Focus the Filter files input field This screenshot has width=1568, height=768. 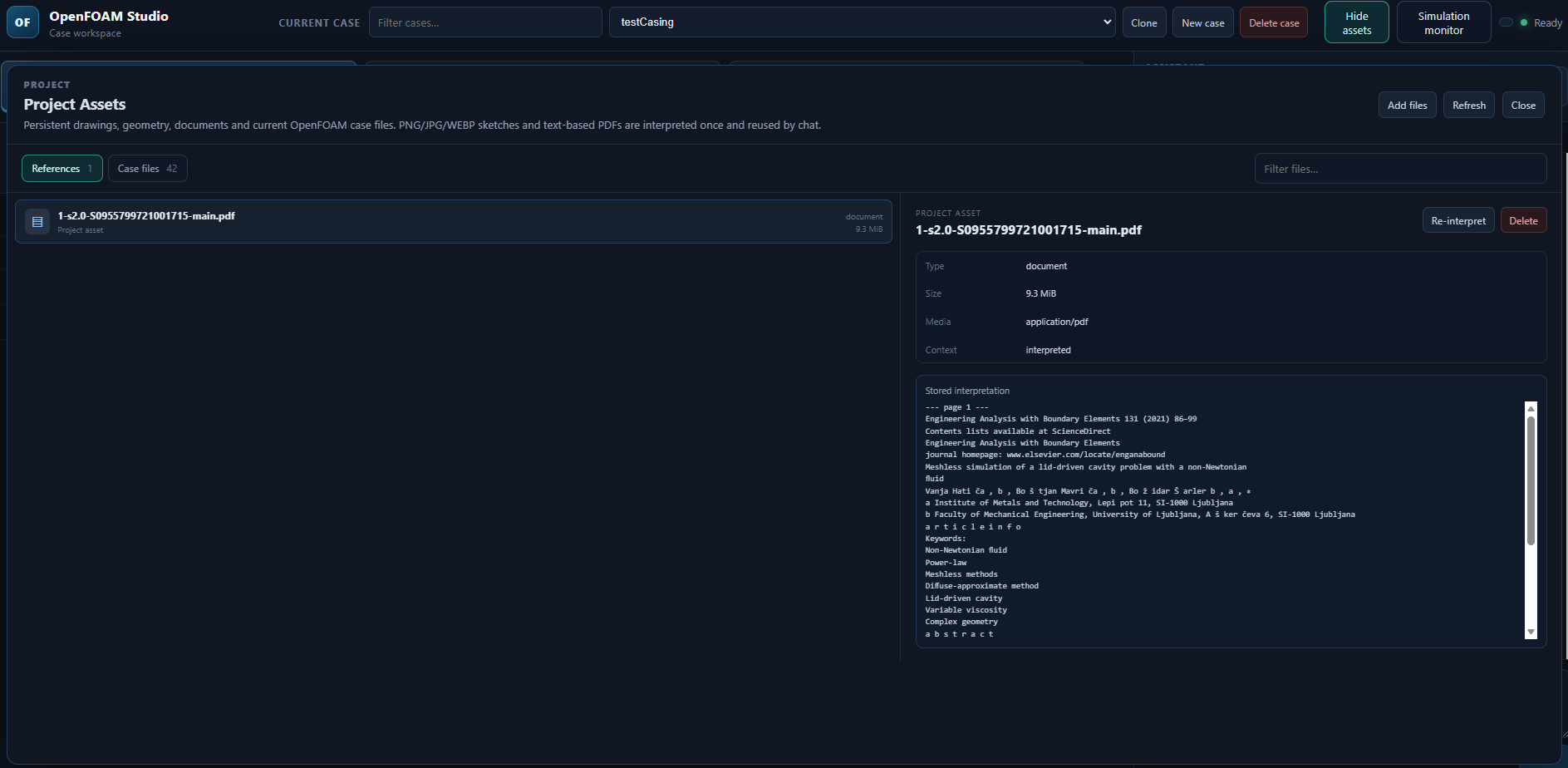[1400, 169]
